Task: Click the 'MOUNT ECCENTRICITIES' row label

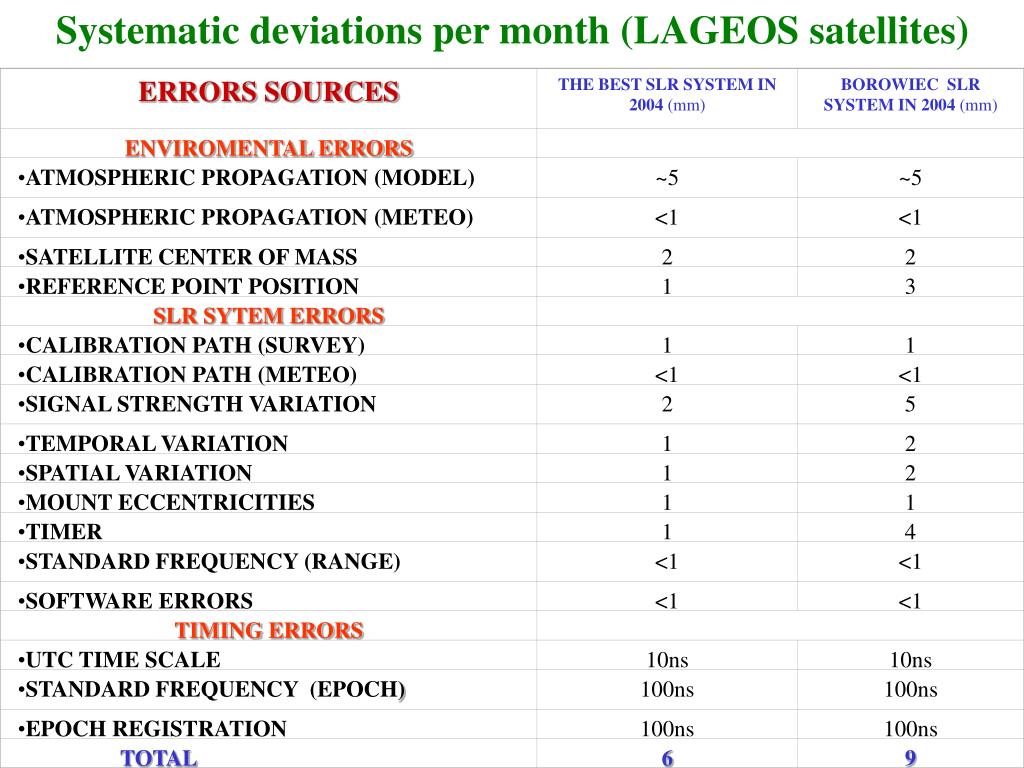Action: pyautogui.click(x=166, y=502)
